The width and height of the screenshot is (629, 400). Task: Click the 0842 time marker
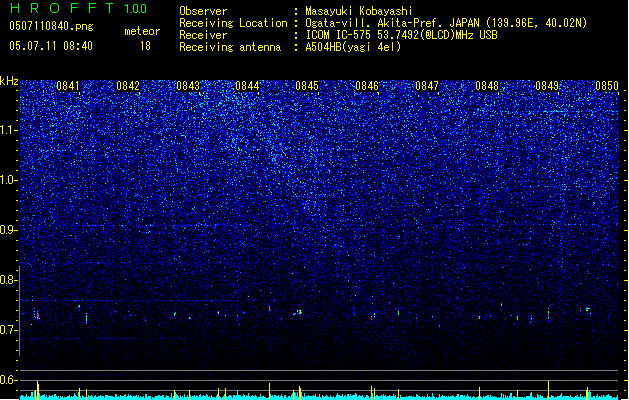pyautogui.click(x=128, y=86)
